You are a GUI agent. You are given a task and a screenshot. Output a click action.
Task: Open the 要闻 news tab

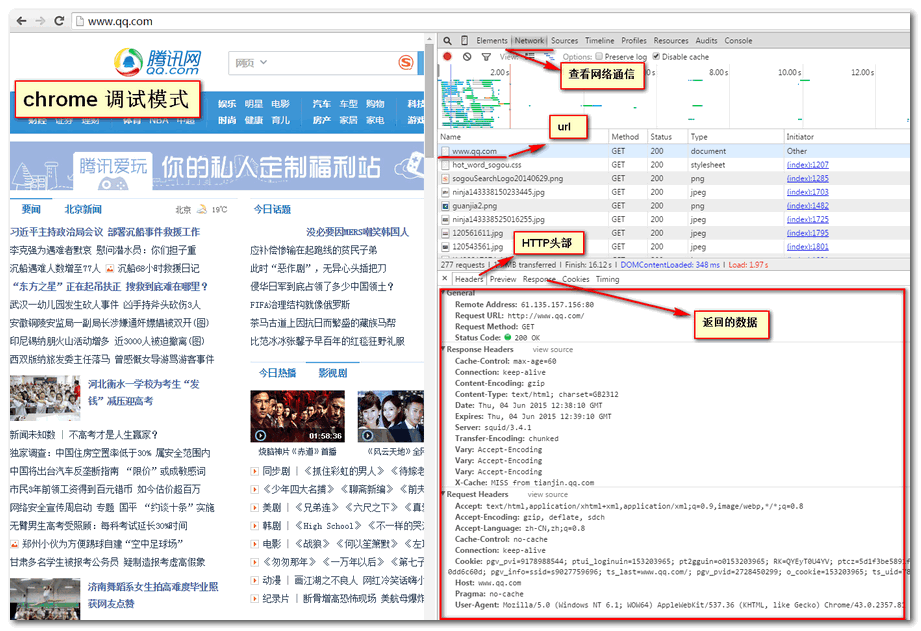pyautogui.click(x=31, y=209)
